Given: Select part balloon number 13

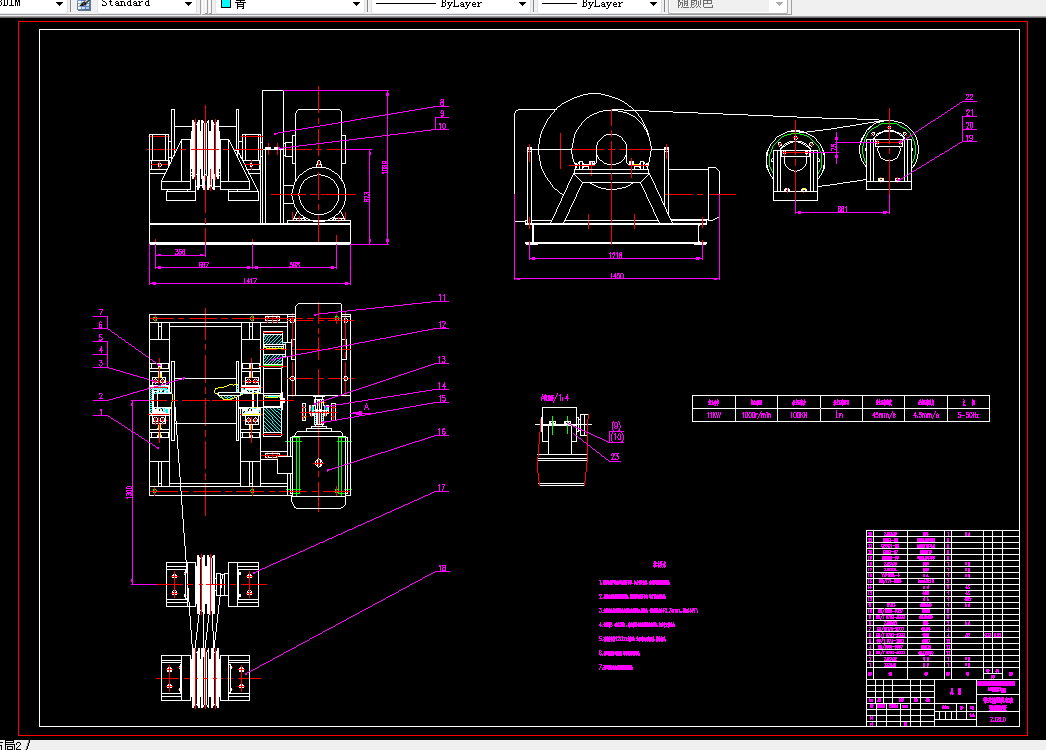Looking at the screenshot, I should click(x=442, y=360).
